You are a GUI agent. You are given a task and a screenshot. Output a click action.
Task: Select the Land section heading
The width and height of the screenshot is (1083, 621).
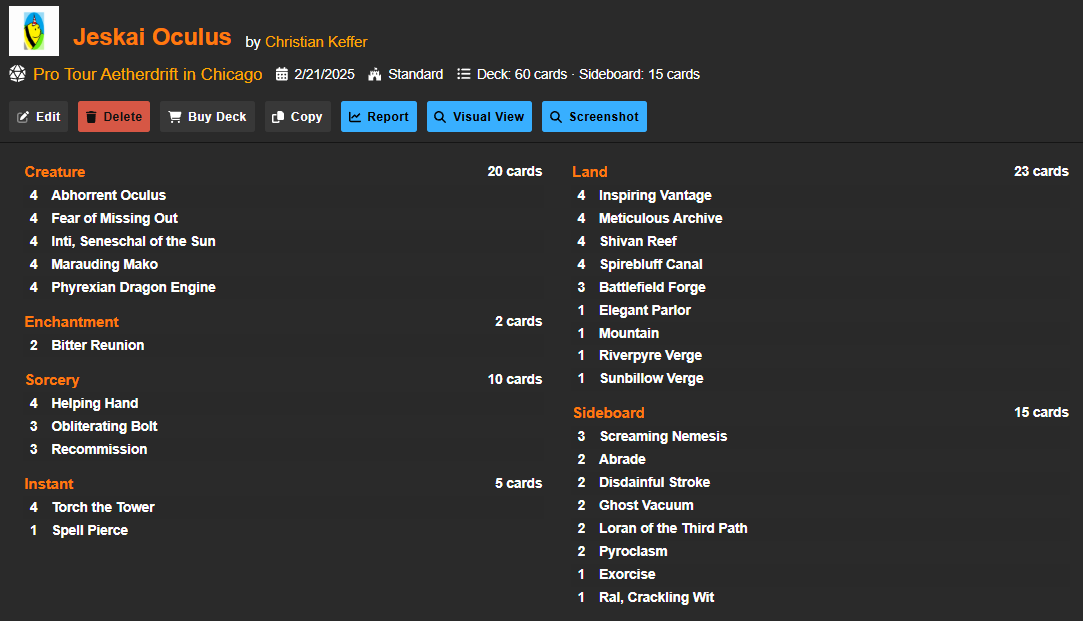click(590, 172)
